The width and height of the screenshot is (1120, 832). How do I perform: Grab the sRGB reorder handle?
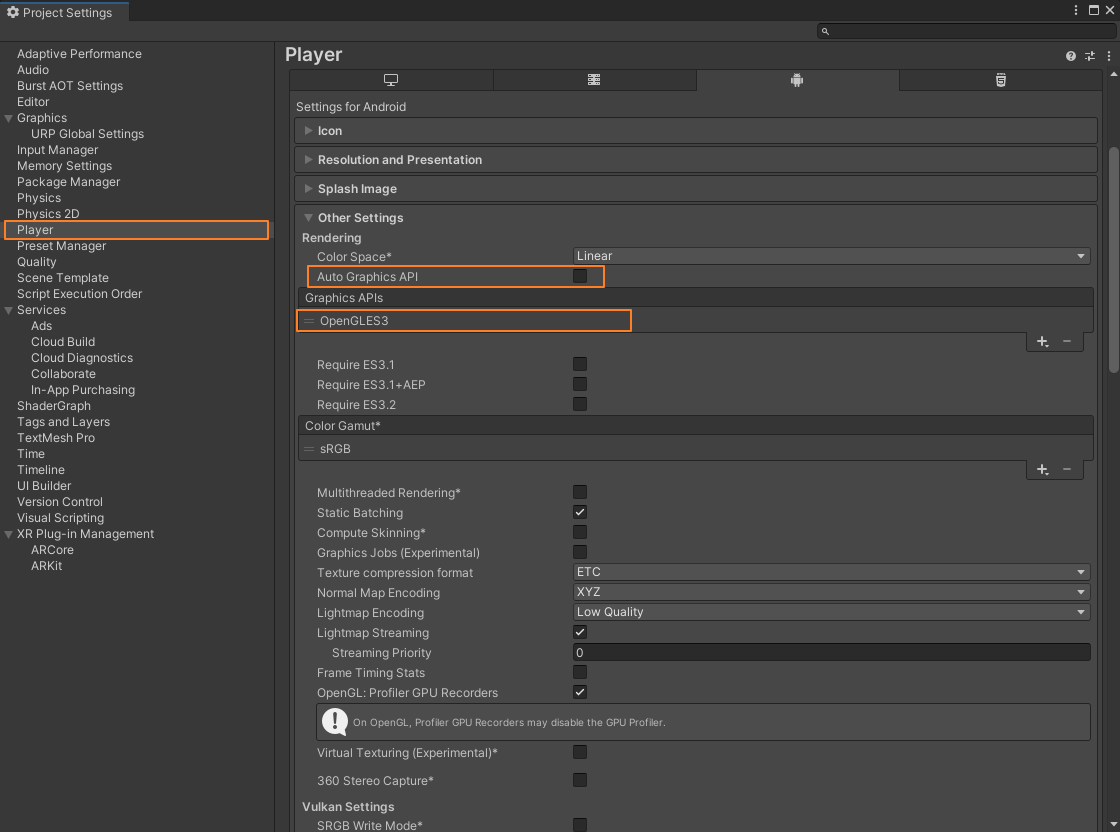pyautogui.click(x=309, y=448)
